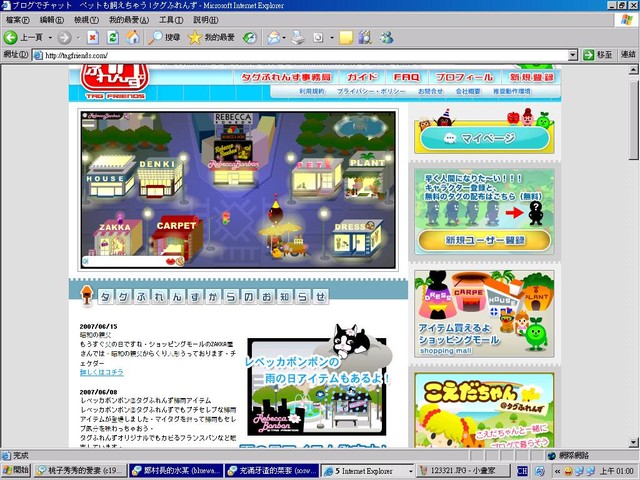Refresh the page with the green arrows icon
The width and height of the screenshot is (640, 480).
[113, 38]
